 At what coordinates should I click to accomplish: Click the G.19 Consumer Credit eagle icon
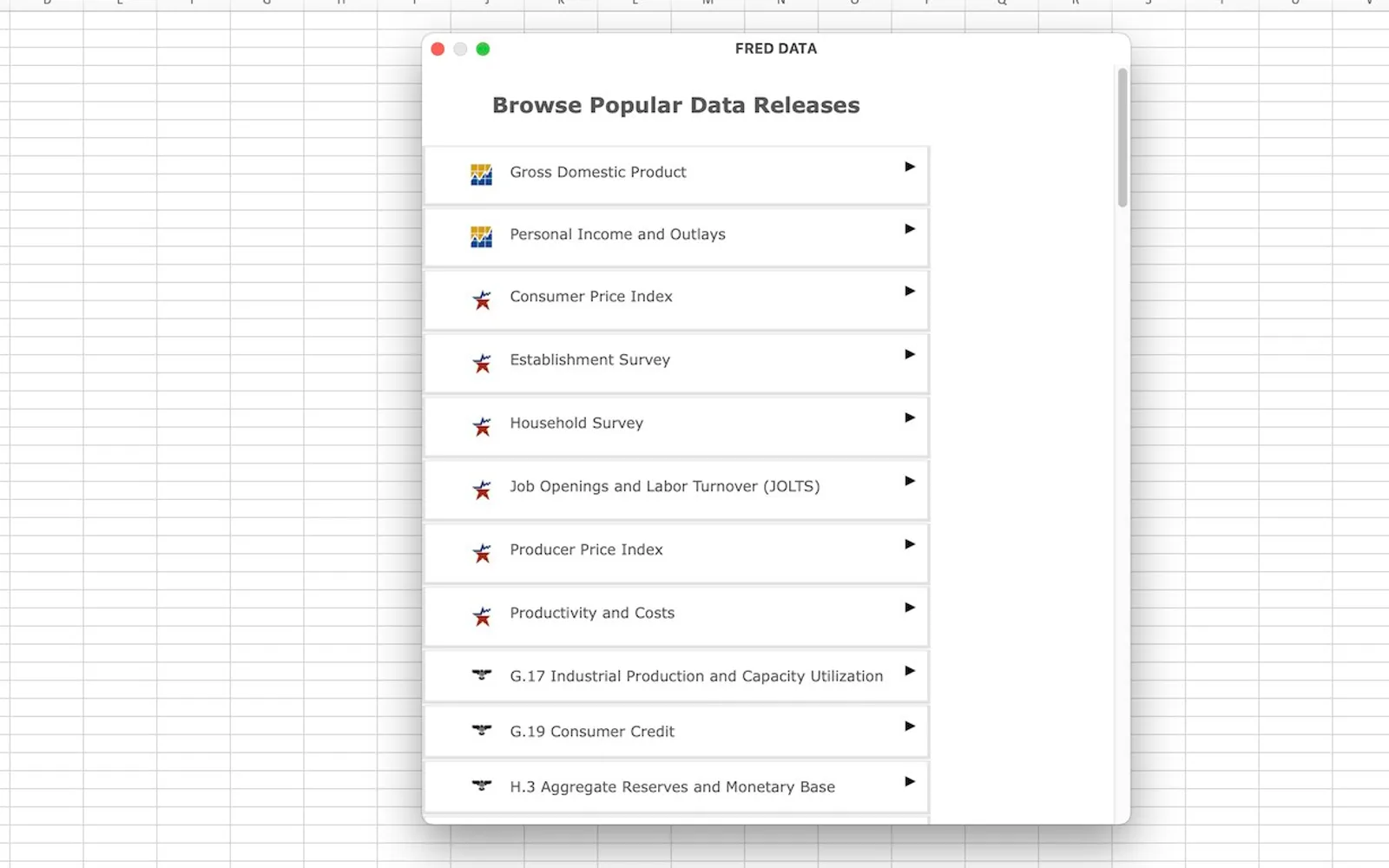pos(482,730)
